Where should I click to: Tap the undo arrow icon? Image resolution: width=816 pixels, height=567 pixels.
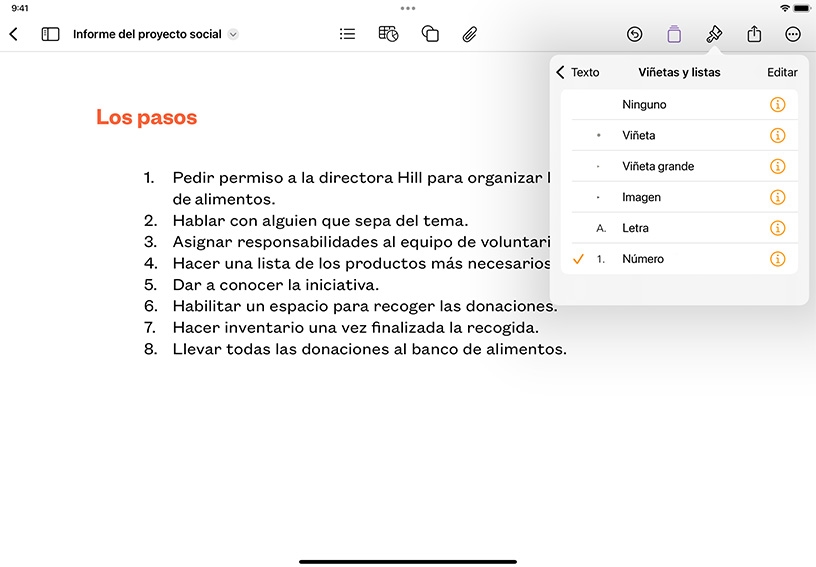(634, 34)
